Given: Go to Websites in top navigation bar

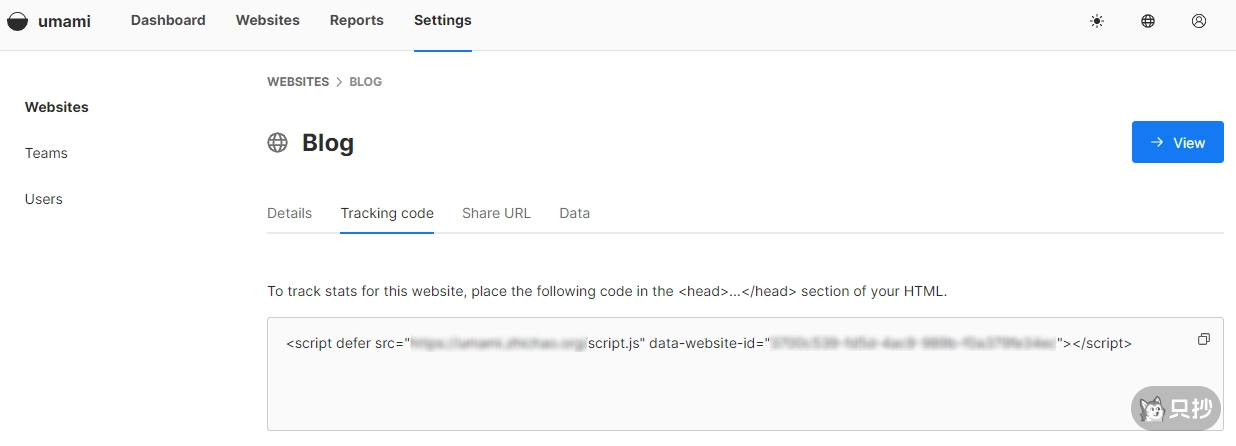Looking at the screenshot, I should (x=267, y=20).
